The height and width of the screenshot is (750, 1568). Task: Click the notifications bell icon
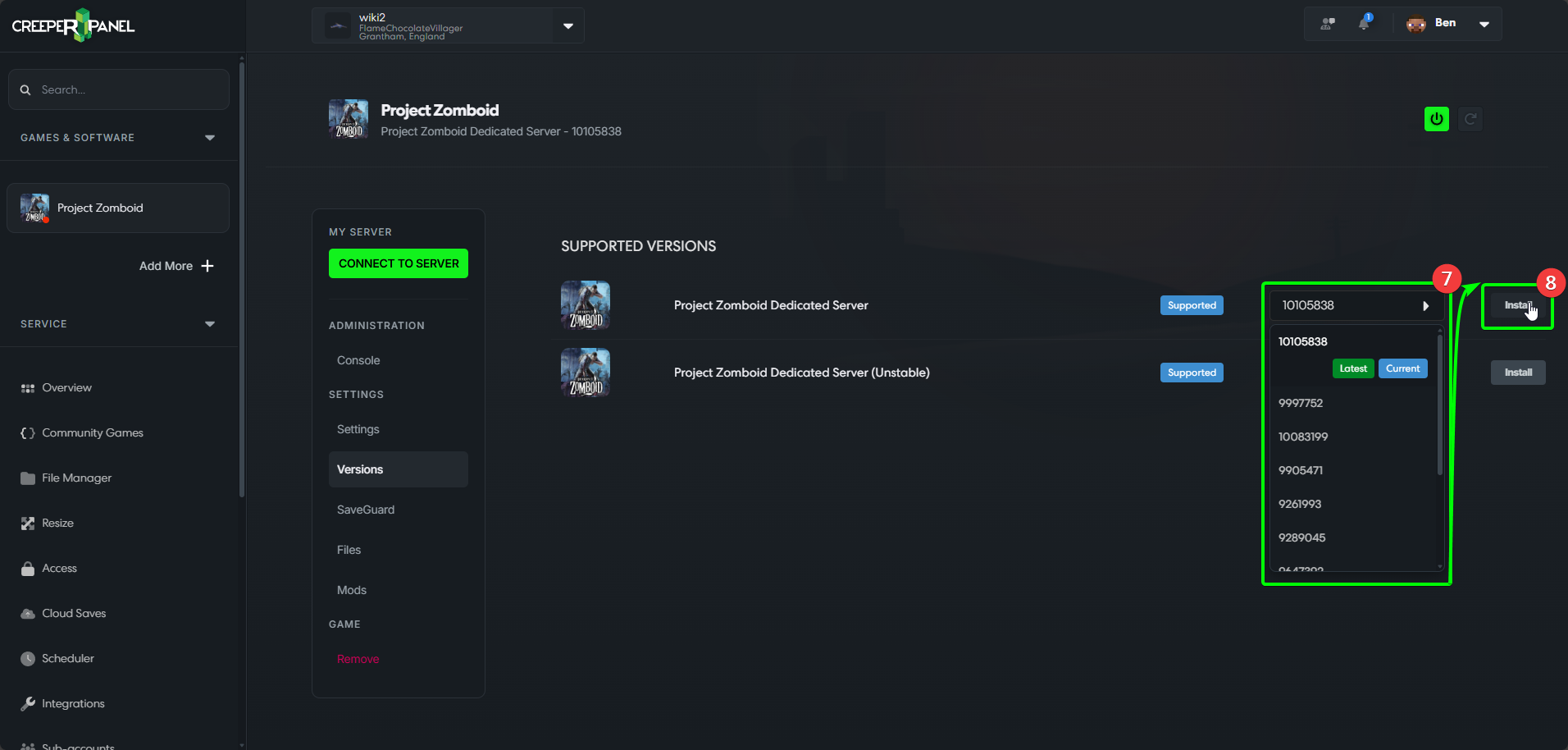1364,23
